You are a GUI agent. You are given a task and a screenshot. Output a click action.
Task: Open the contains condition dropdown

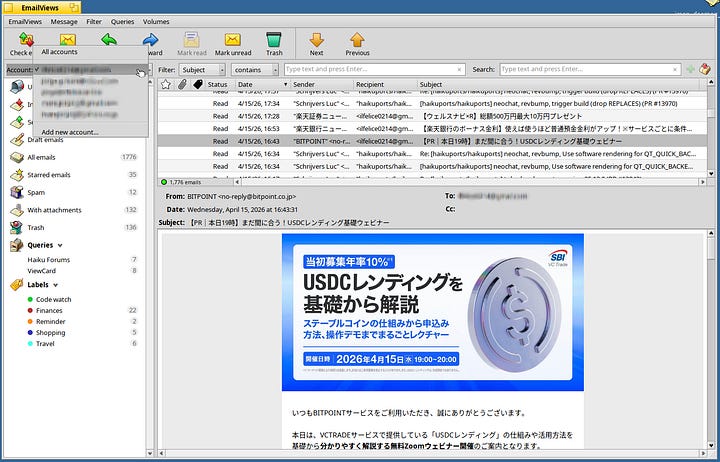[255, 70]
